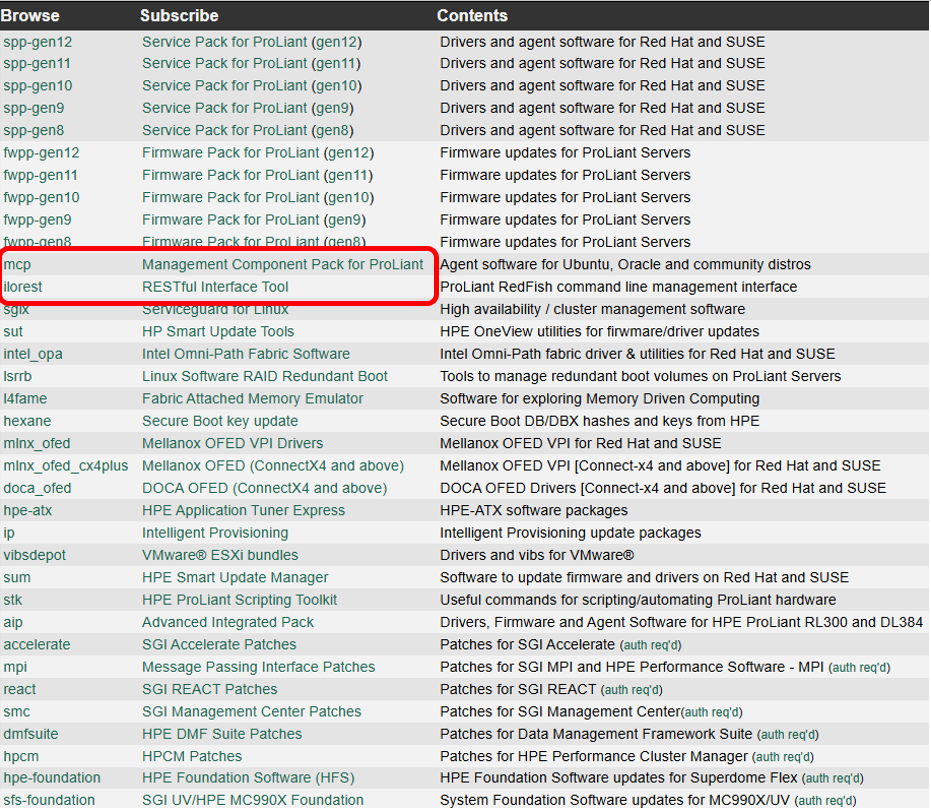
Task: Browse the react repository
Action: 20,690
